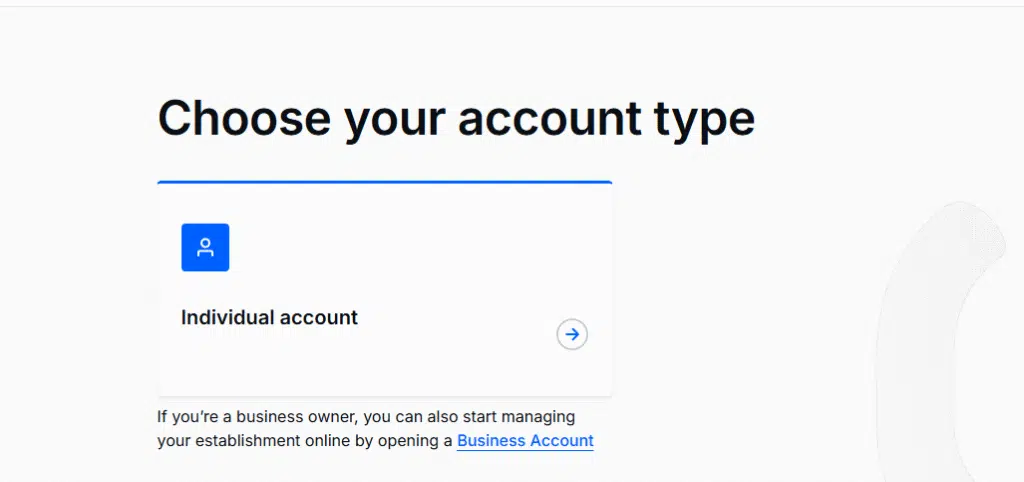Open the Business Account link
Image resolution: width=1024 pixels, height=482 pixels.
[525, 441]
